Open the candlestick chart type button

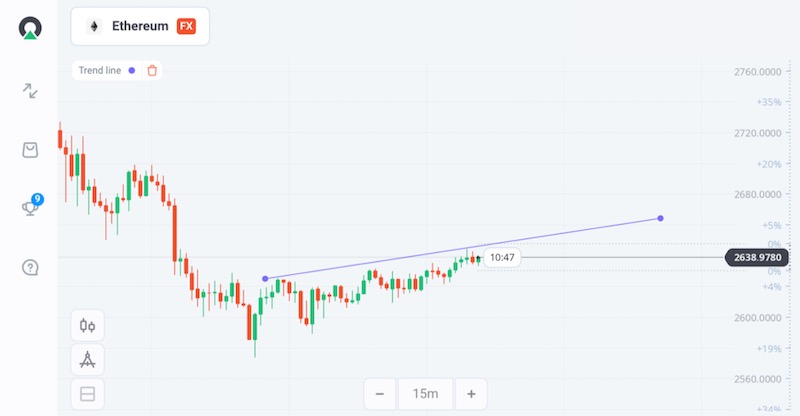87,325
